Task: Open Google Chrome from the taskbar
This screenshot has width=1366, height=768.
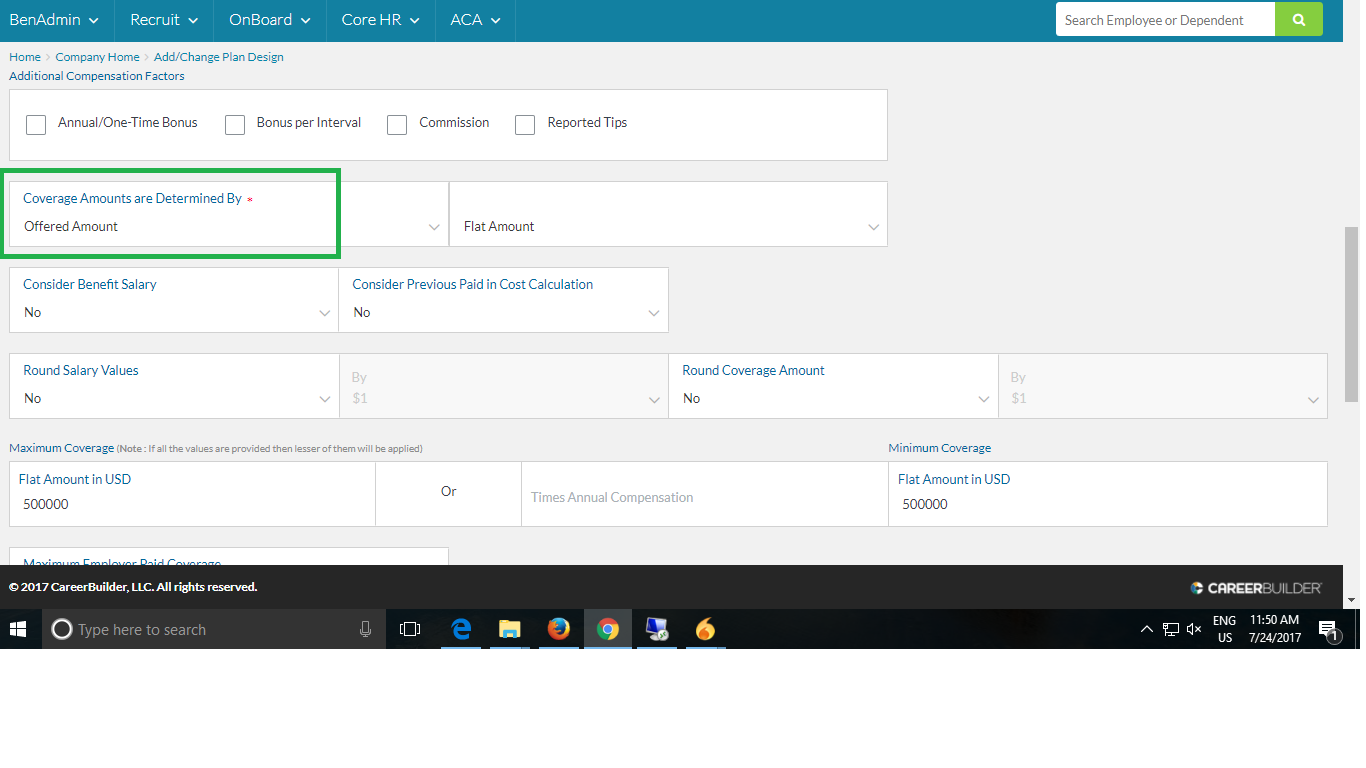Action: click(x=608, y=629)
